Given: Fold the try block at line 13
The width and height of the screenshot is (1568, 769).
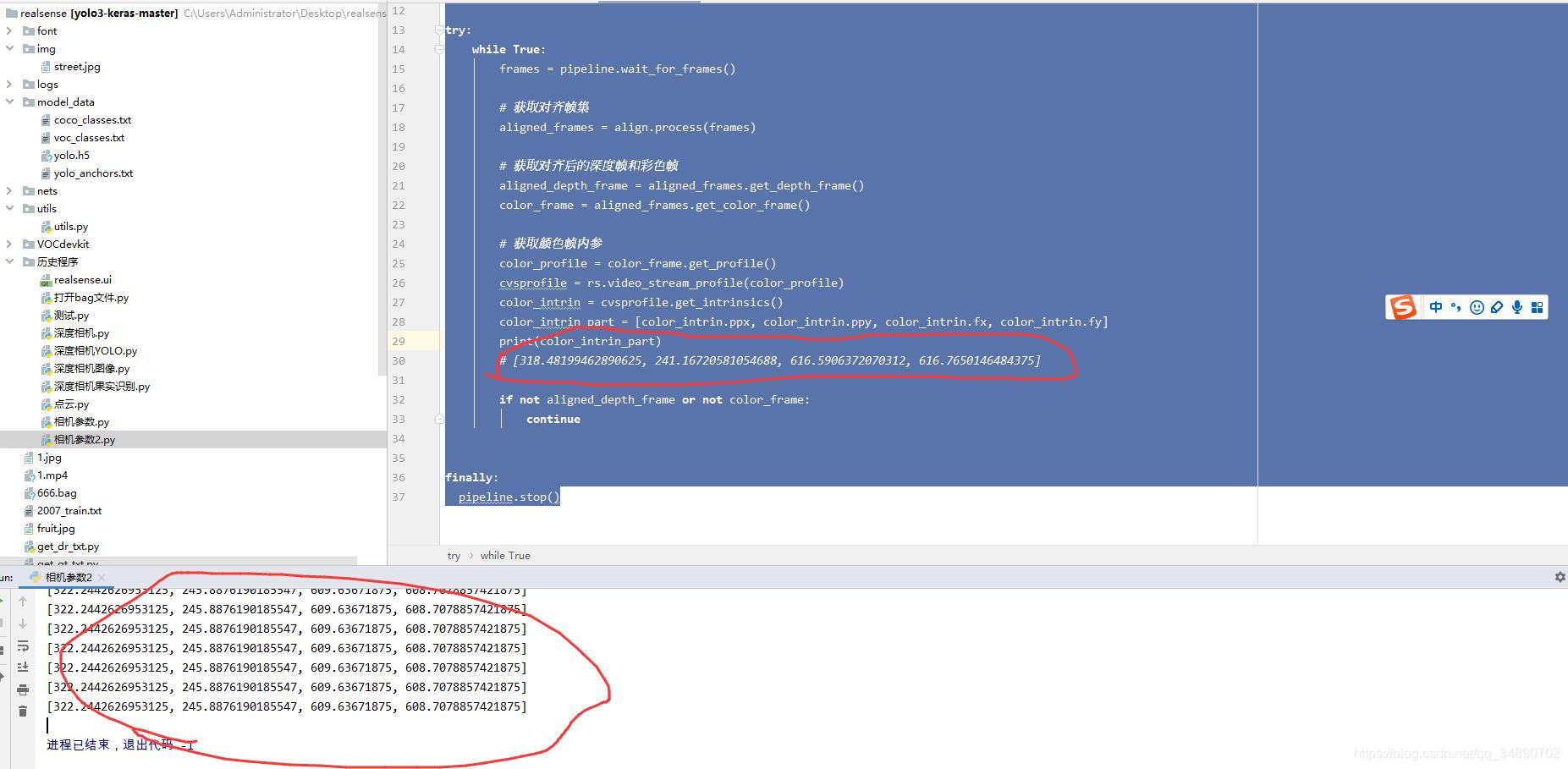Looking at the screenshot, I should (439, 30).
